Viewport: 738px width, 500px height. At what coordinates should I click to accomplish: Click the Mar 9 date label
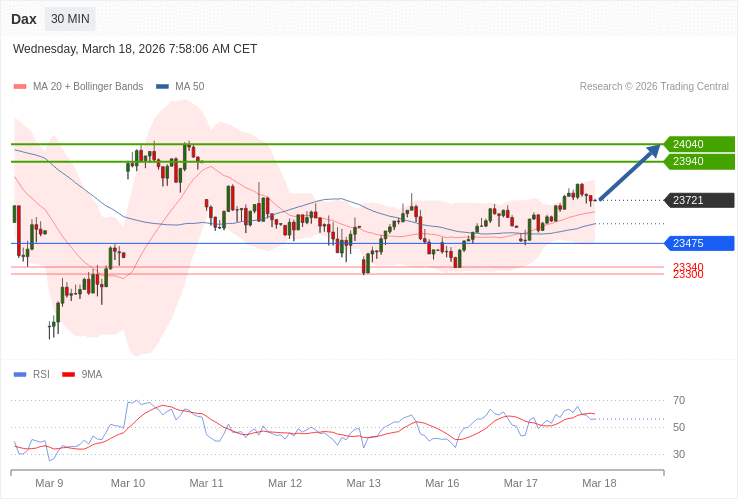point(49,483)
